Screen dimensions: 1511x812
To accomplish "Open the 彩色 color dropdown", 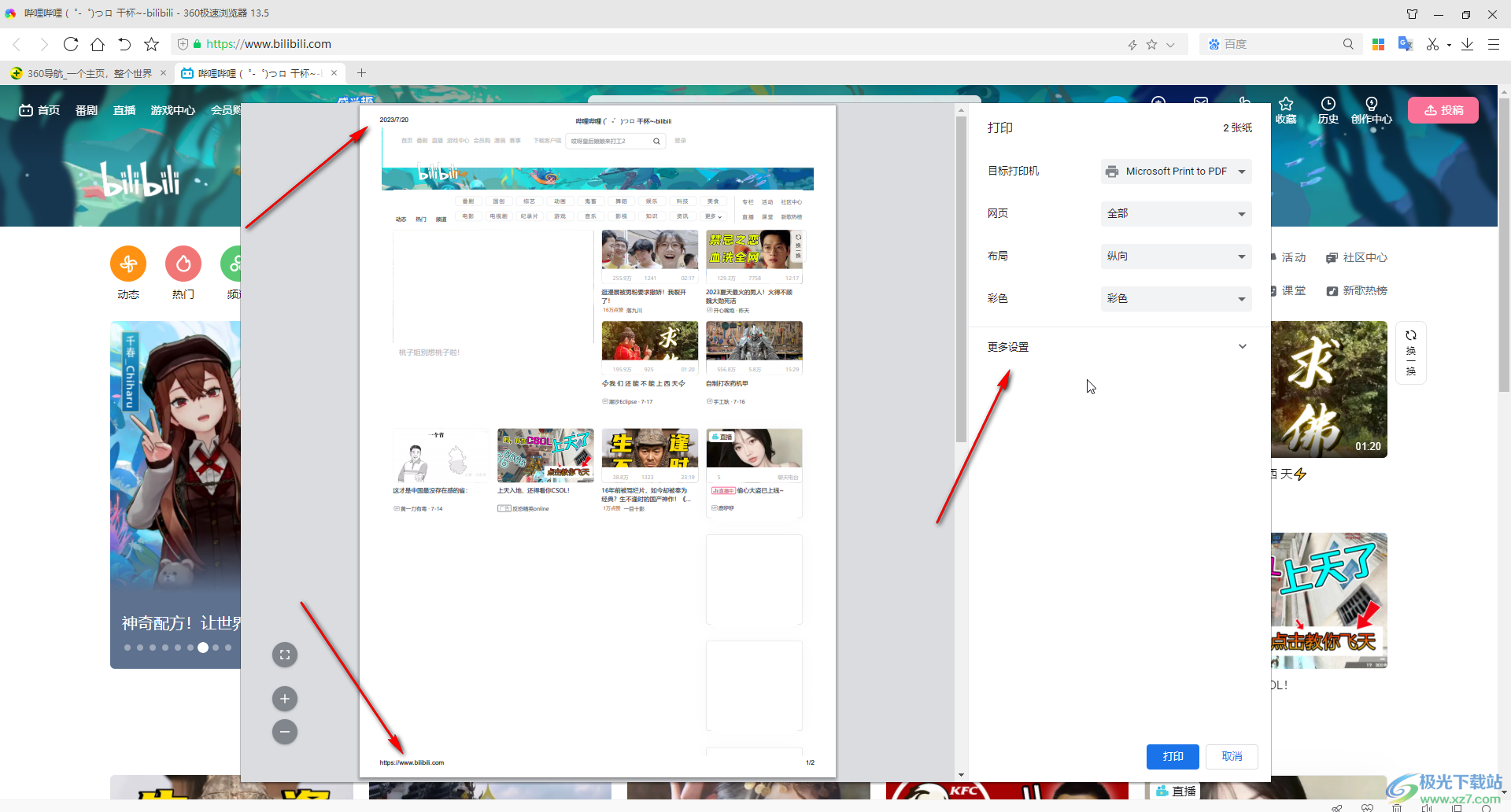I will tap(1176, 299).
